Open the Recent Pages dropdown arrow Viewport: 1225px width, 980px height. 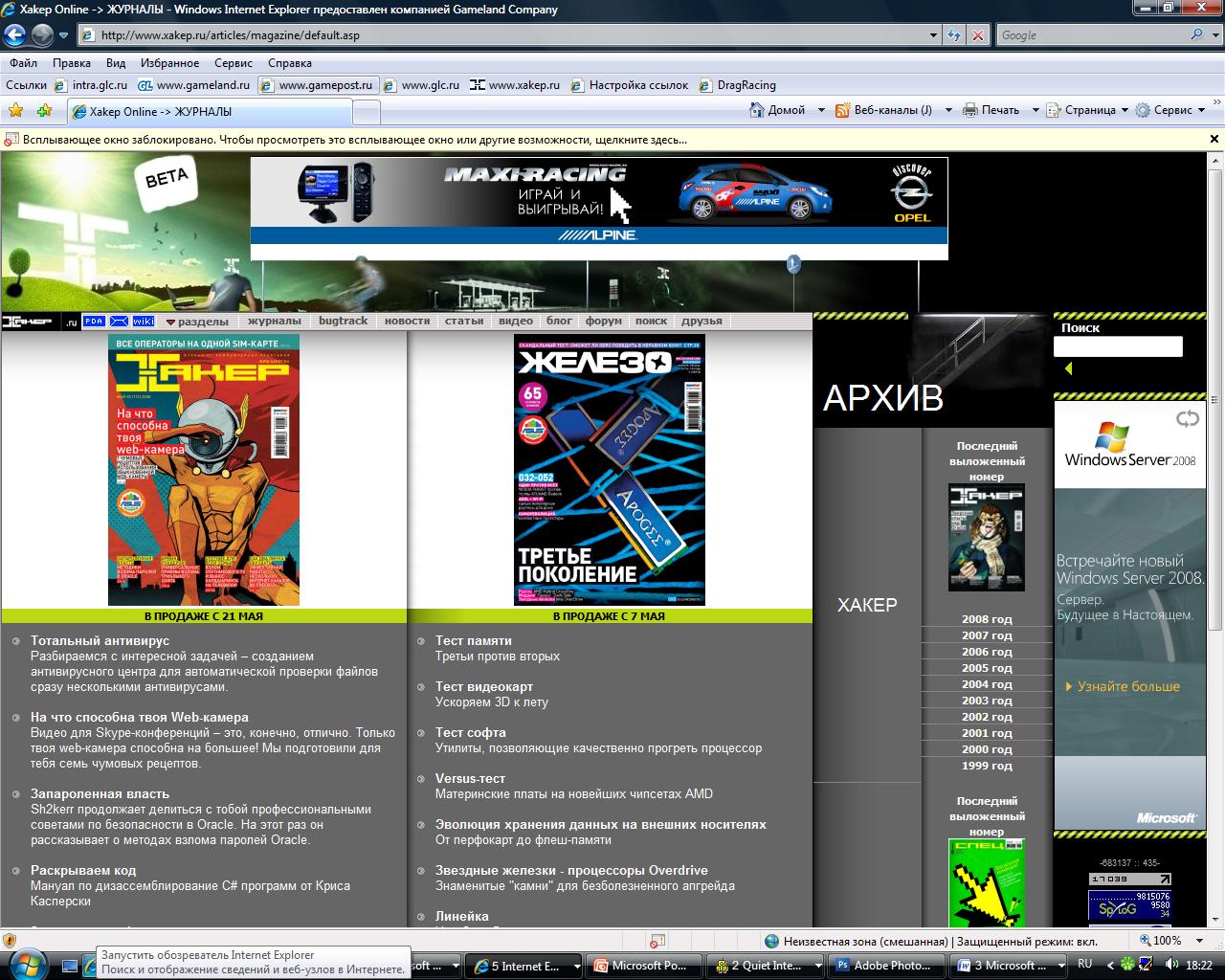click(63, 35)
